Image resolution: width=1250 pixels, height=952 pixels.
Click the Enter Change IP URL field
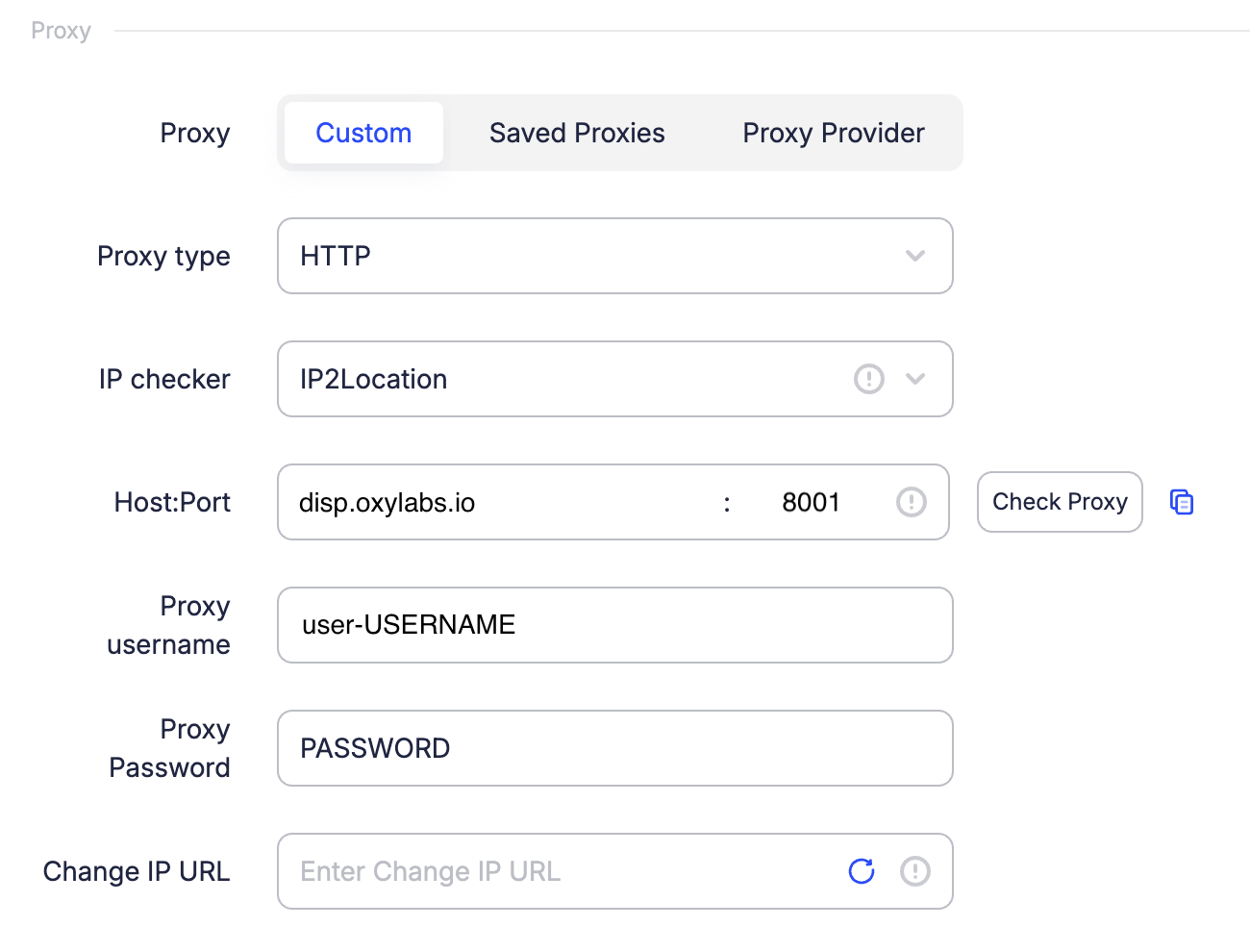point(558,871)
